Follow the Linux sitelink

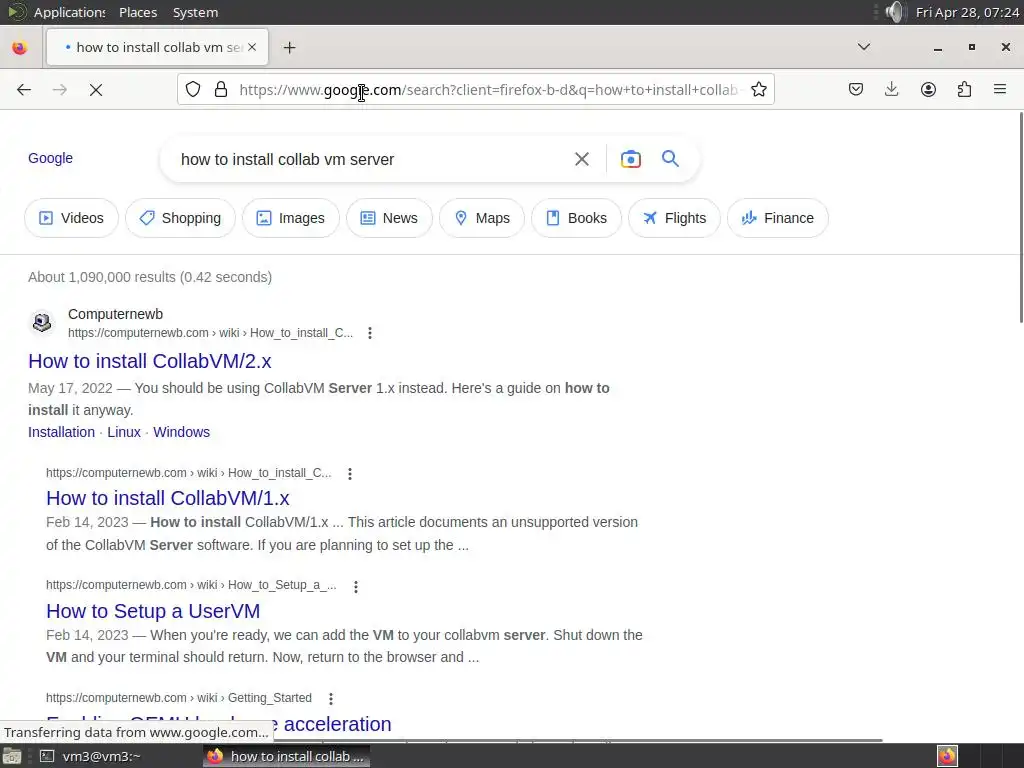click(x=124, y=432)
